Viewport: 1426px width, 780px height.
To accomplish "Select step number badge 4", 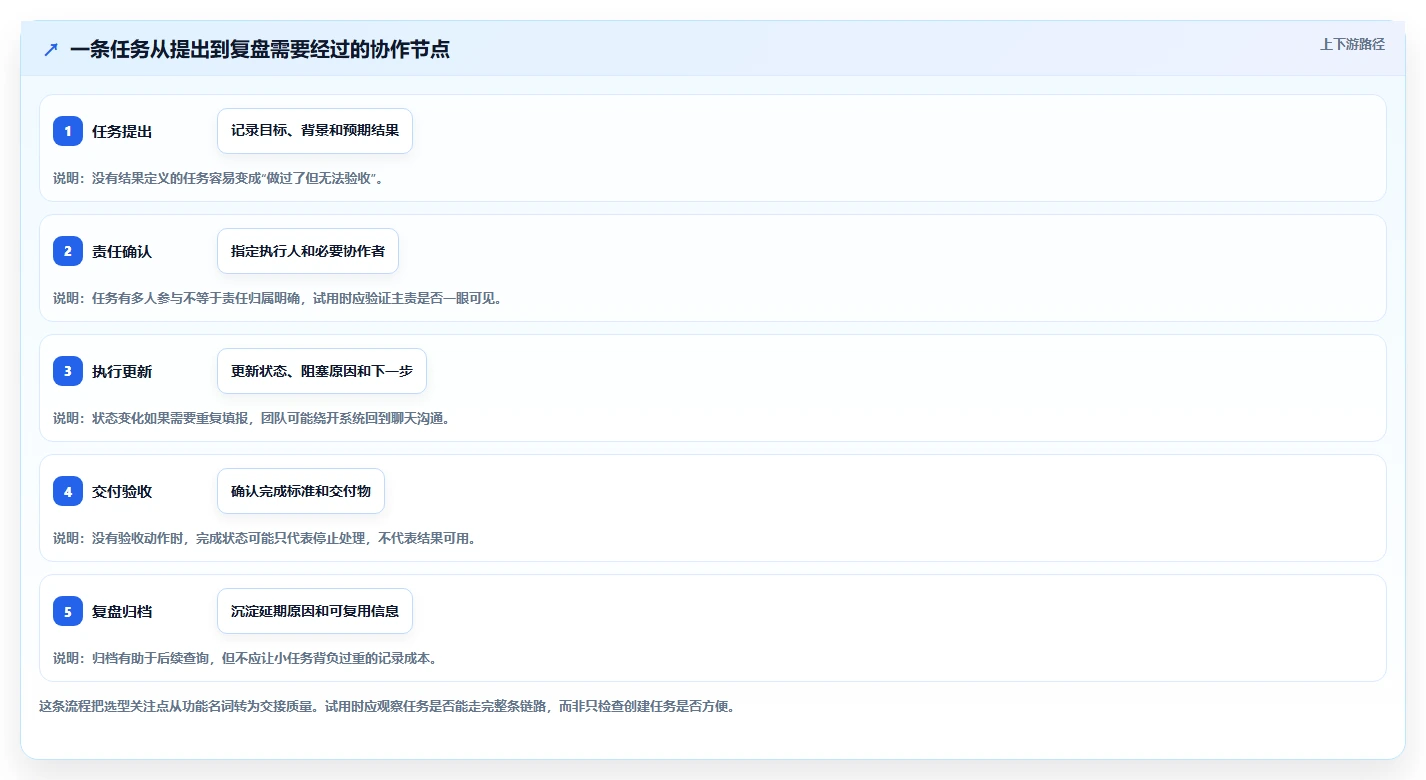I will coord(68,491).
